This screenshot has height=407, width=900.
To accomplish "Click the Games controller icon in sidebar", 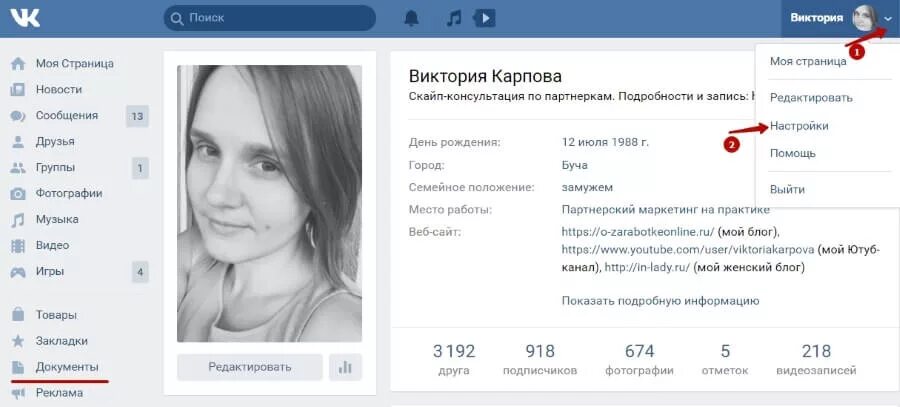I will tap(18, 272).
